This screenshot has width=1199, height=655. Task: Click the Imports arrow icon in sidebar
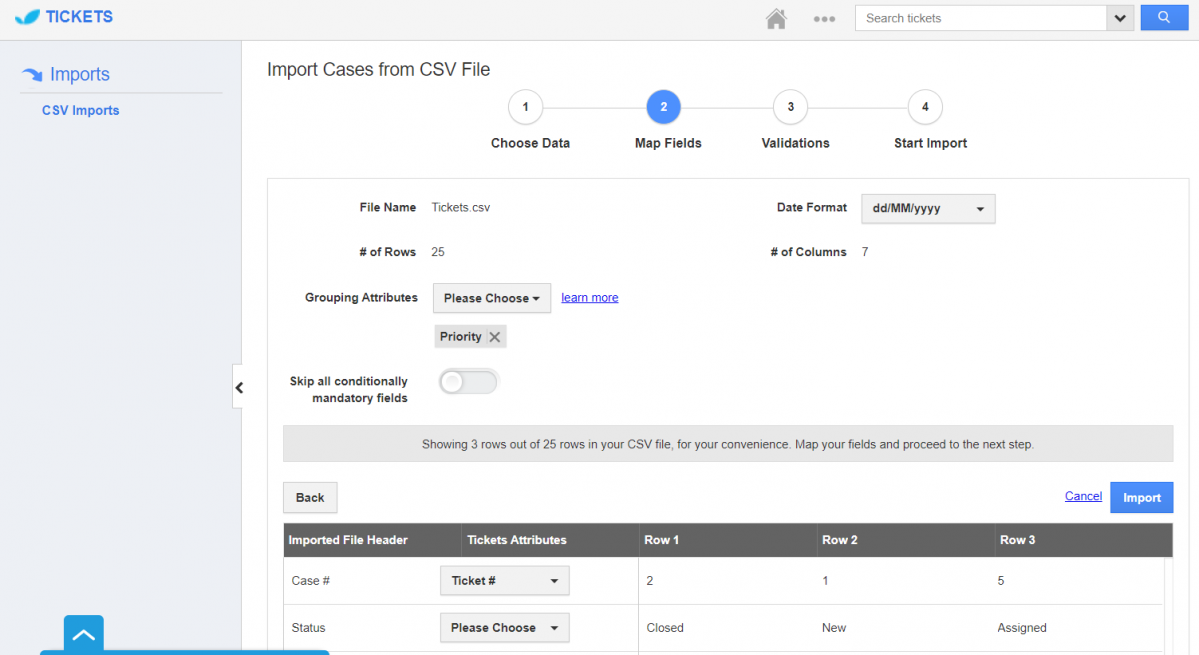tap(32, 75)
